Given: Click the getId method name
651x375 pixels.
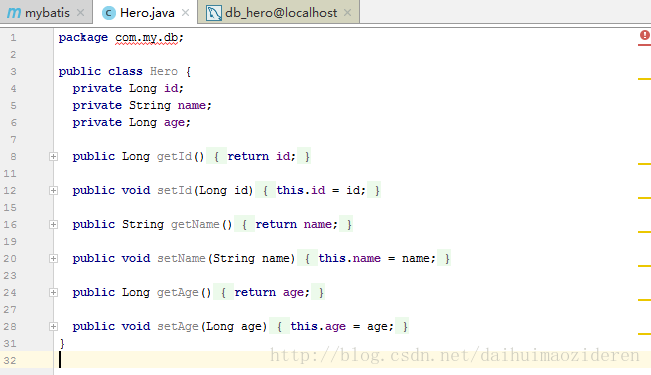Looking at the screenshot, I should click(x=174, y=157).
